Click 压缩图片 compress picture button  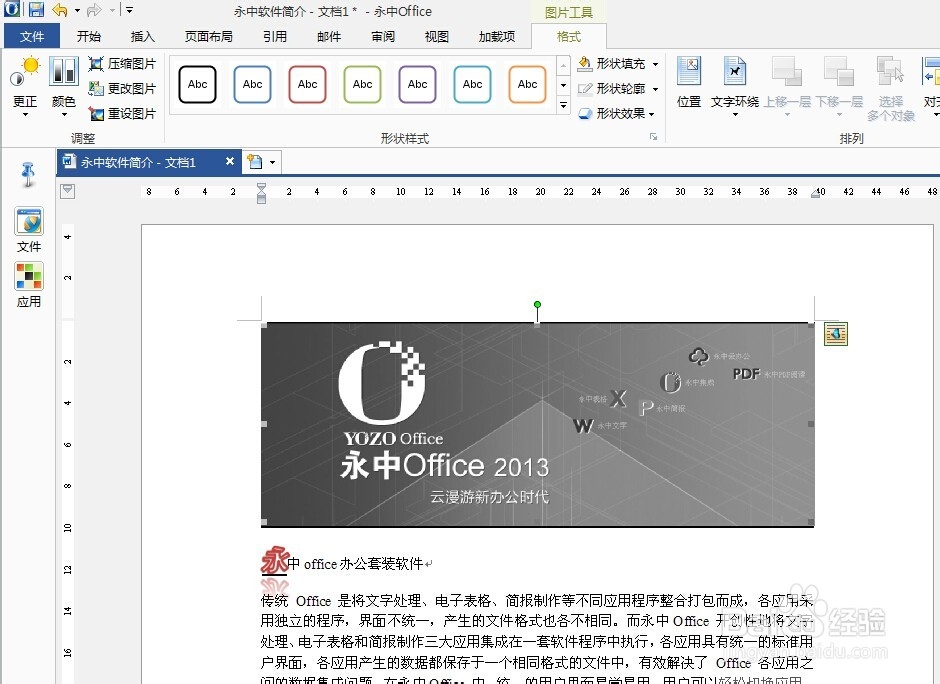coord(122,64)
